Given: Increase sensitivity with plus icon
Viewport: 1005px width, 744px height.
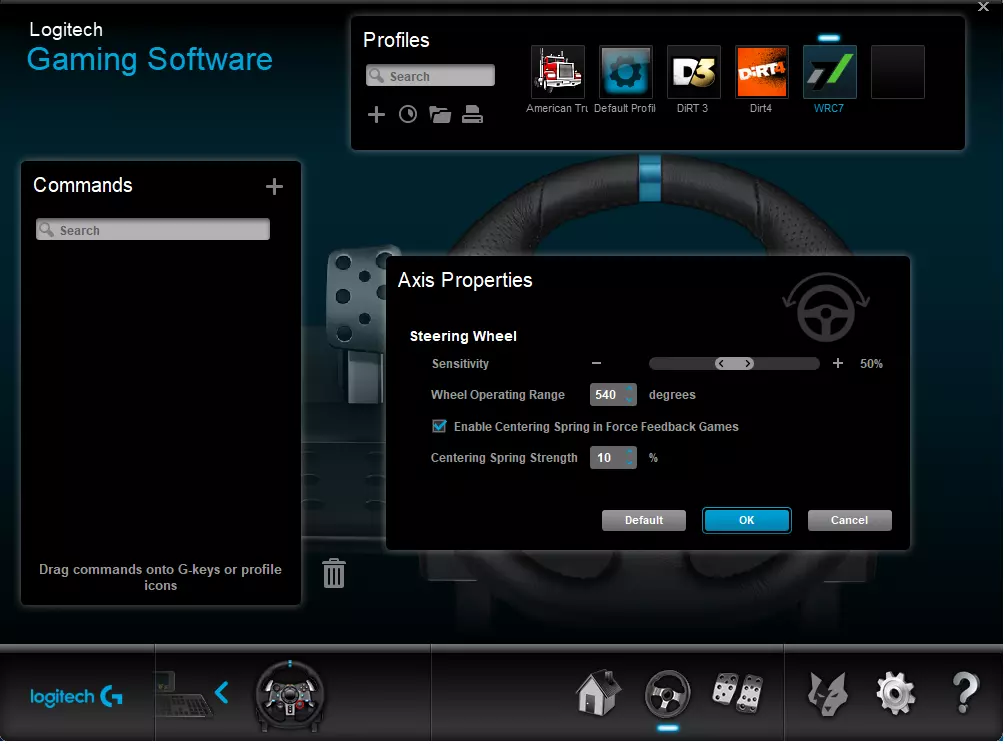Looking at the screenshot, I should (838, 363).
